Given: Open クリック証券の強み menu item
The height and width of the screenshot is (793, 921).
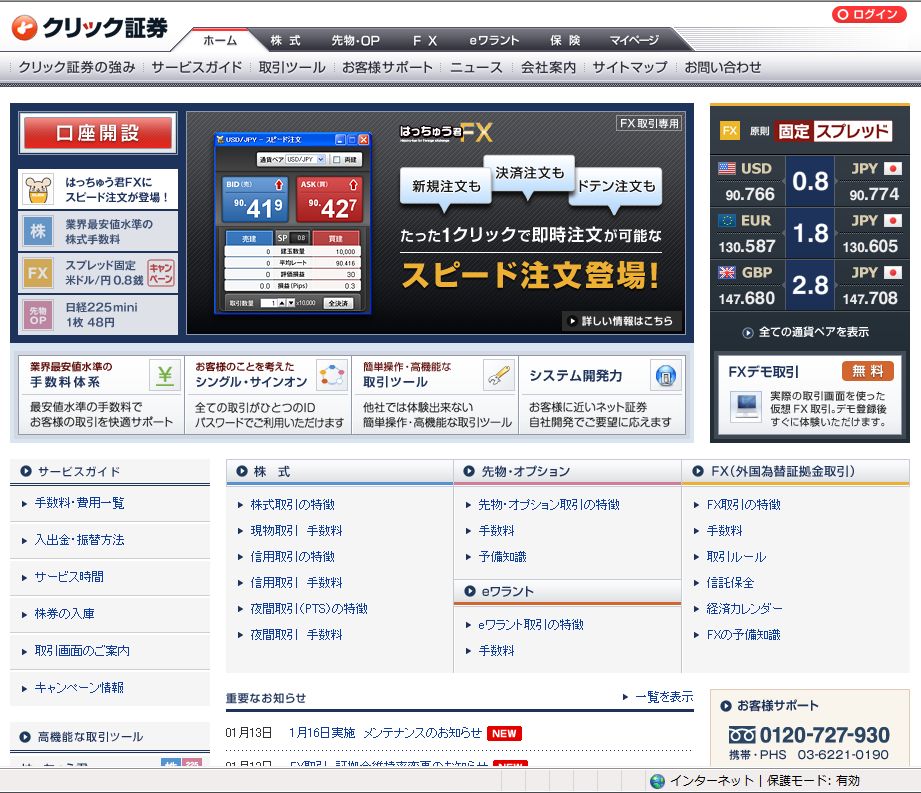Looking at the screenshot, I should [77, 68].
